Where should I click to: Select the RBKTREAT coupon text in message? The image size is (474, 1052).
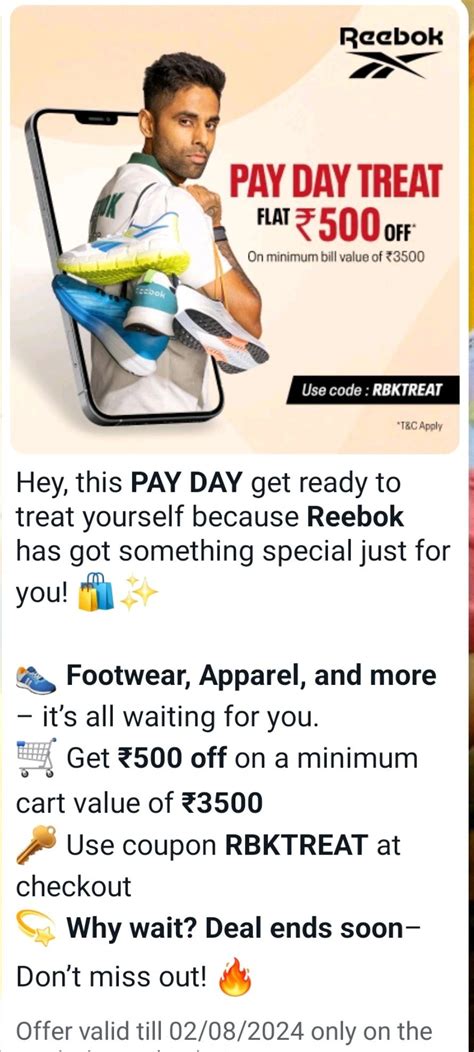point(296,845)
